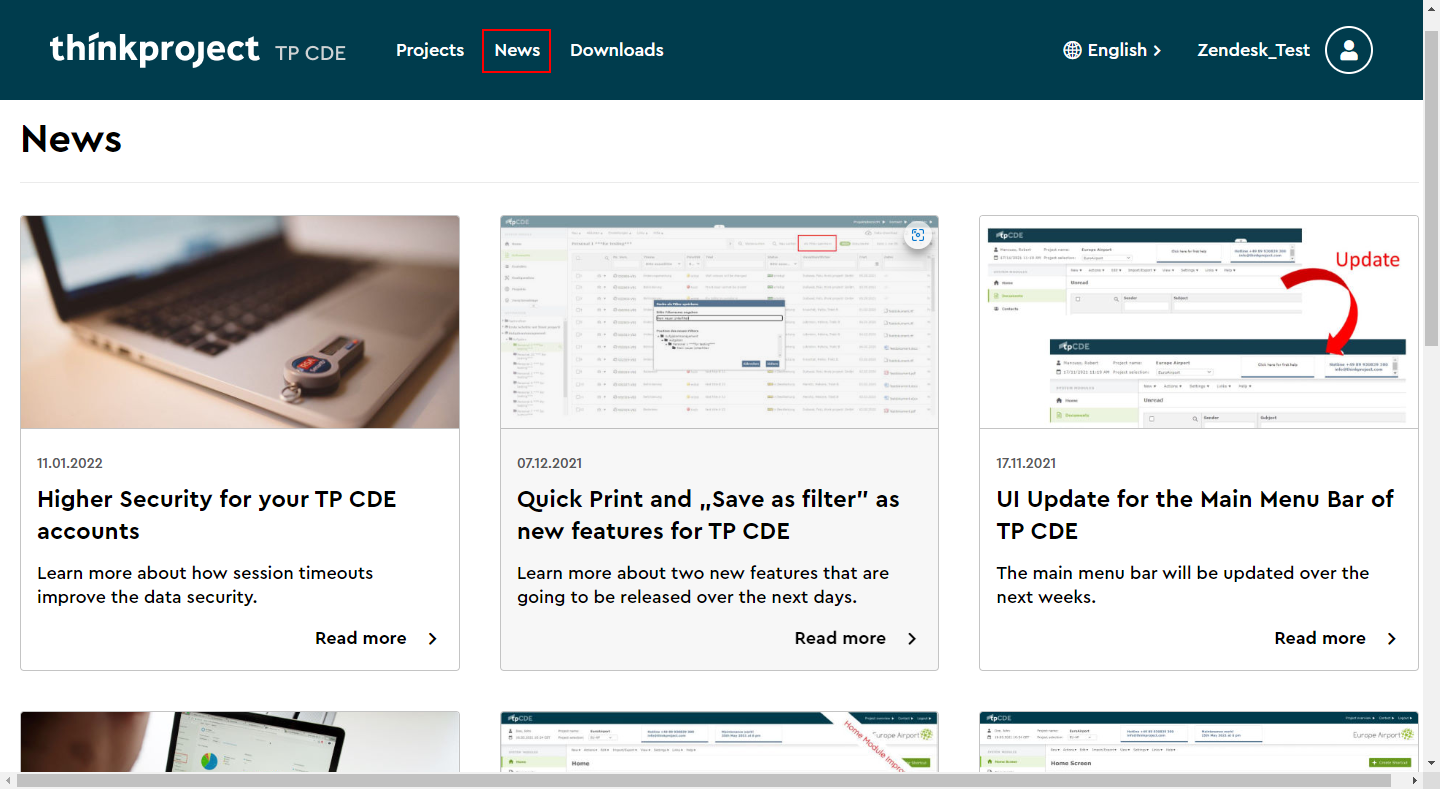The image size is (1440, 789).
Task: Open the Projects menu item
Action: click(x=430, y=50)
